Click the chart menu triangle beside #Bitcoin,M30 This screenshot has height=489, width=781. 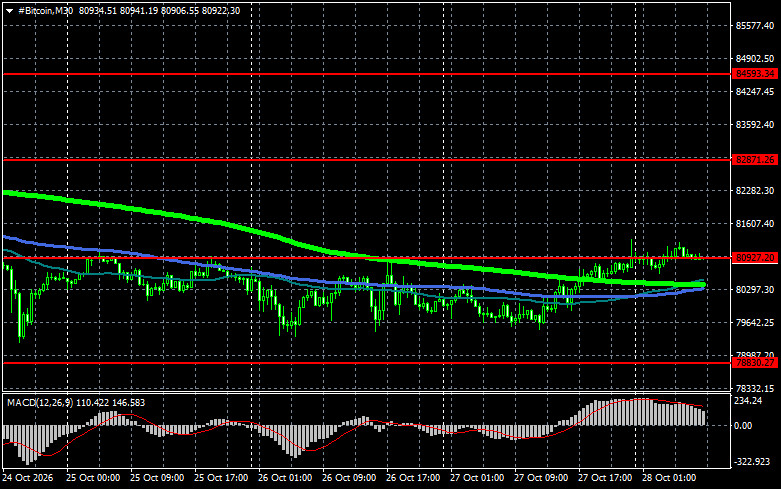9,11
